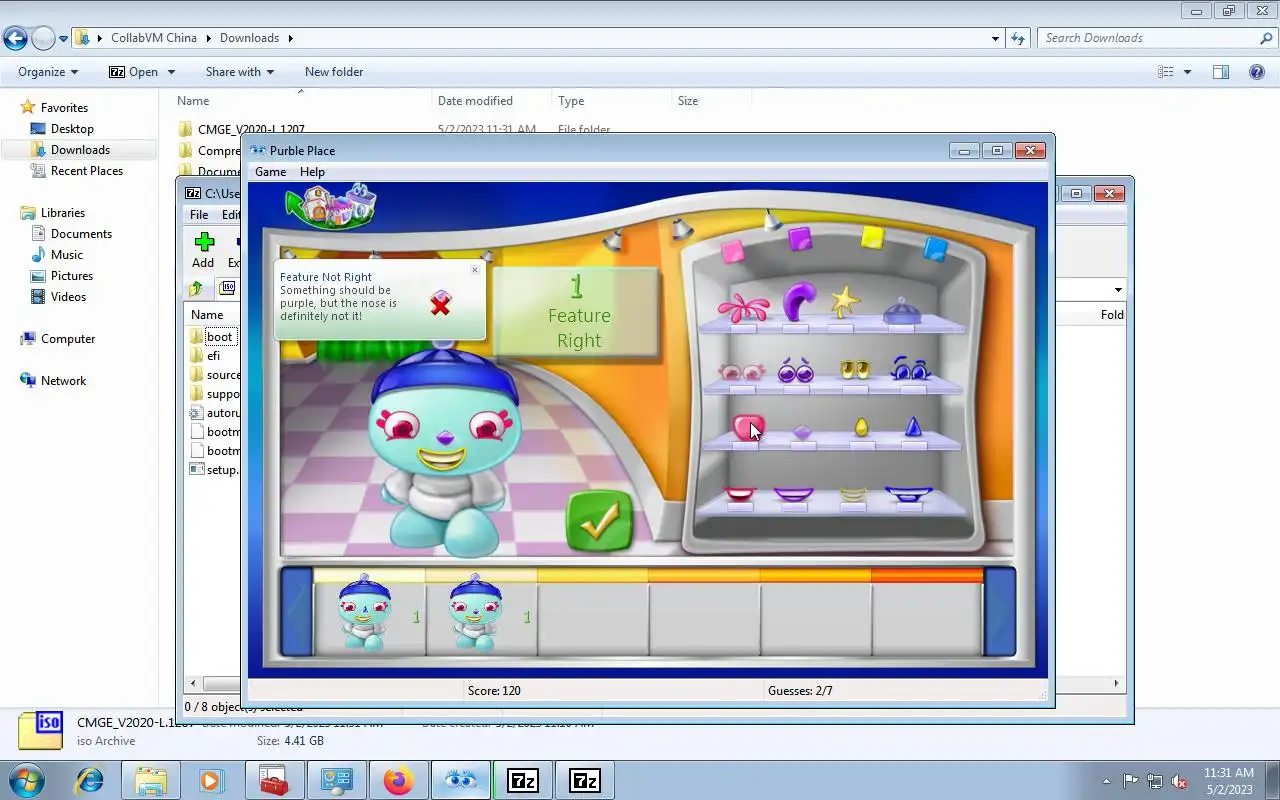1280x800 pixels.
Task: Click 7-Zip horizontal scrollbar right arrow
Action: tap(1117, 684)
